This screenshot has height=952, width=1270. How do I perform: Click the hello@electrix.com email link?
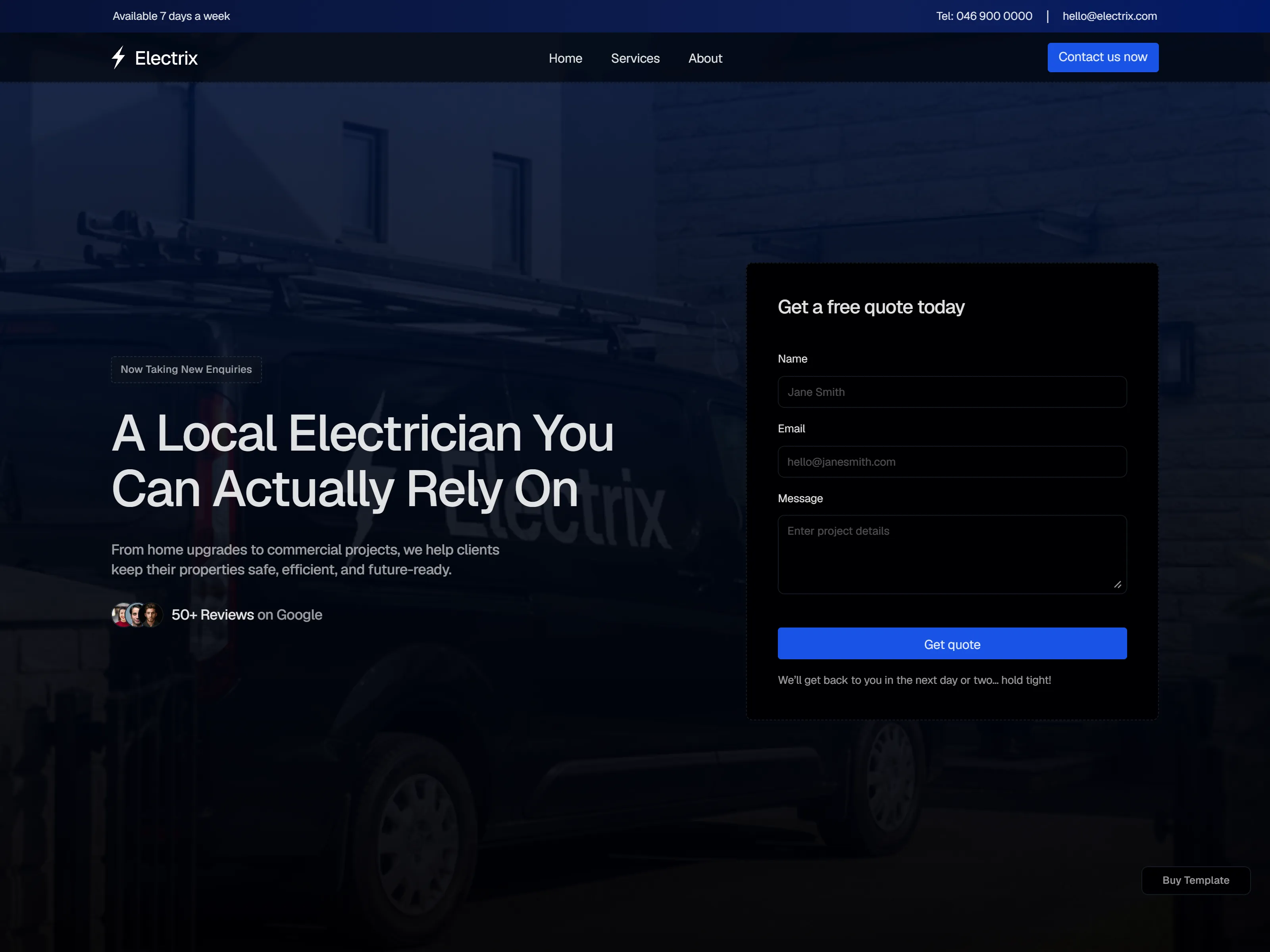[x=1109, y=16]
